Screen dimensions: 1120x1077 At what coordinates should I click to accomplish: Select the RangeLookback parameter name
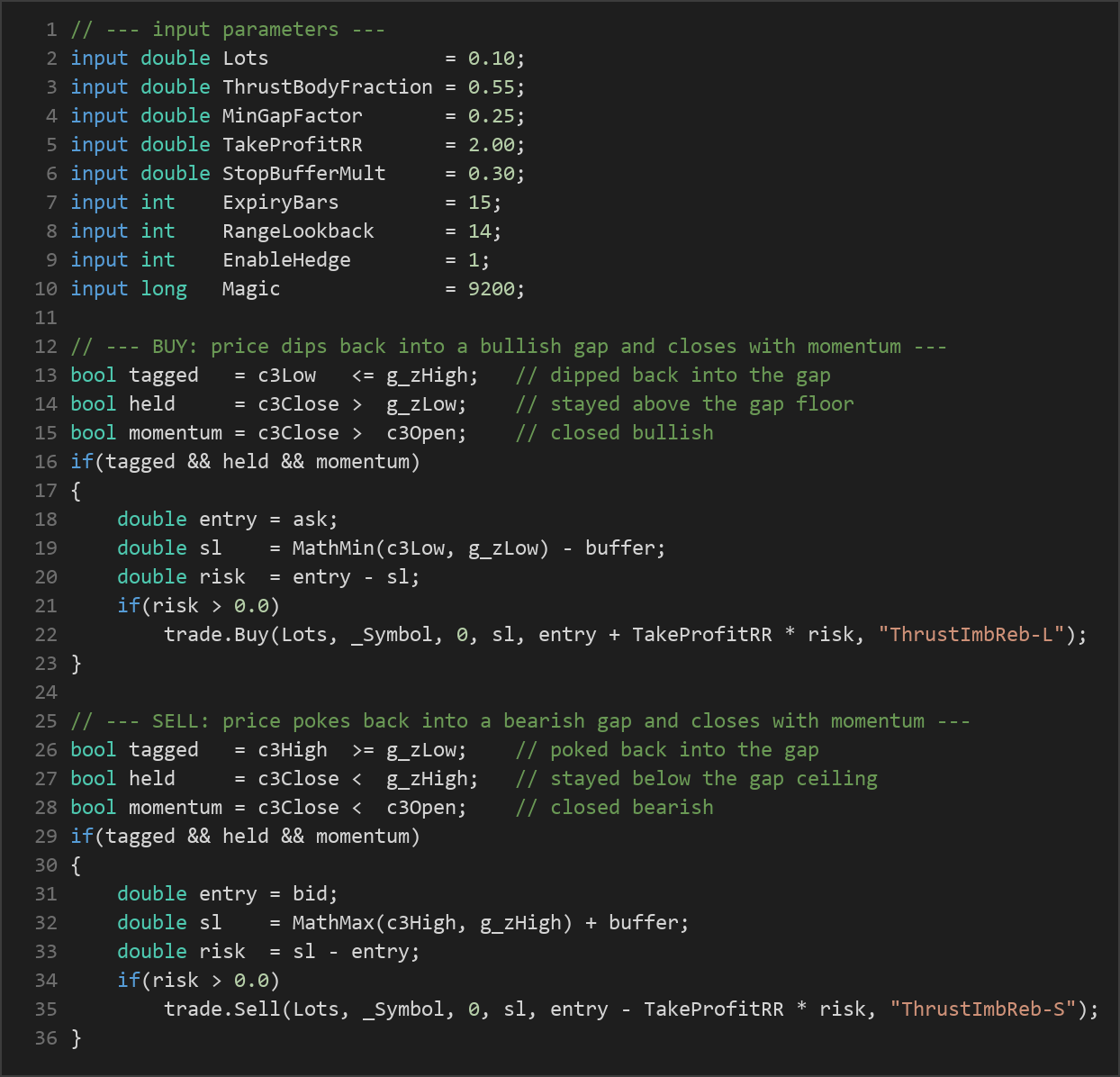tap(298, 231)
